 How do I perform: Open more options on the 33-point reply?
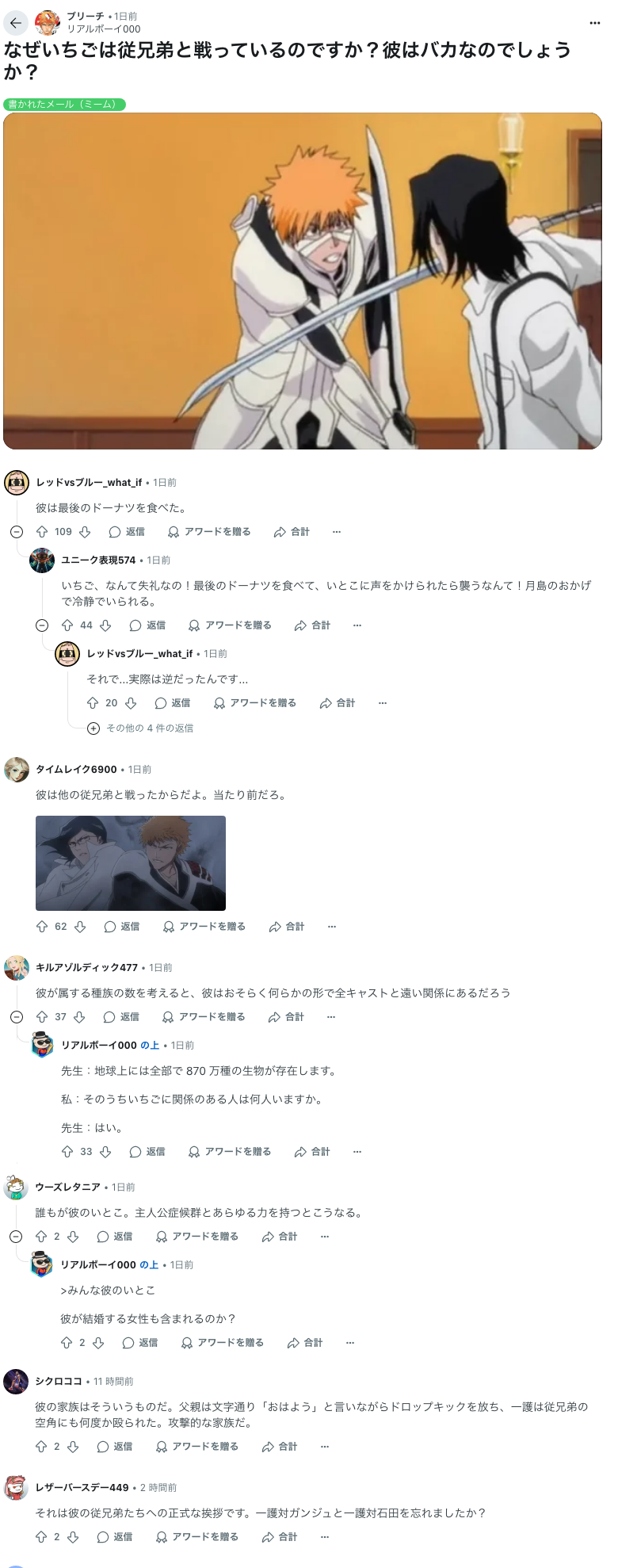(357, 1152)
